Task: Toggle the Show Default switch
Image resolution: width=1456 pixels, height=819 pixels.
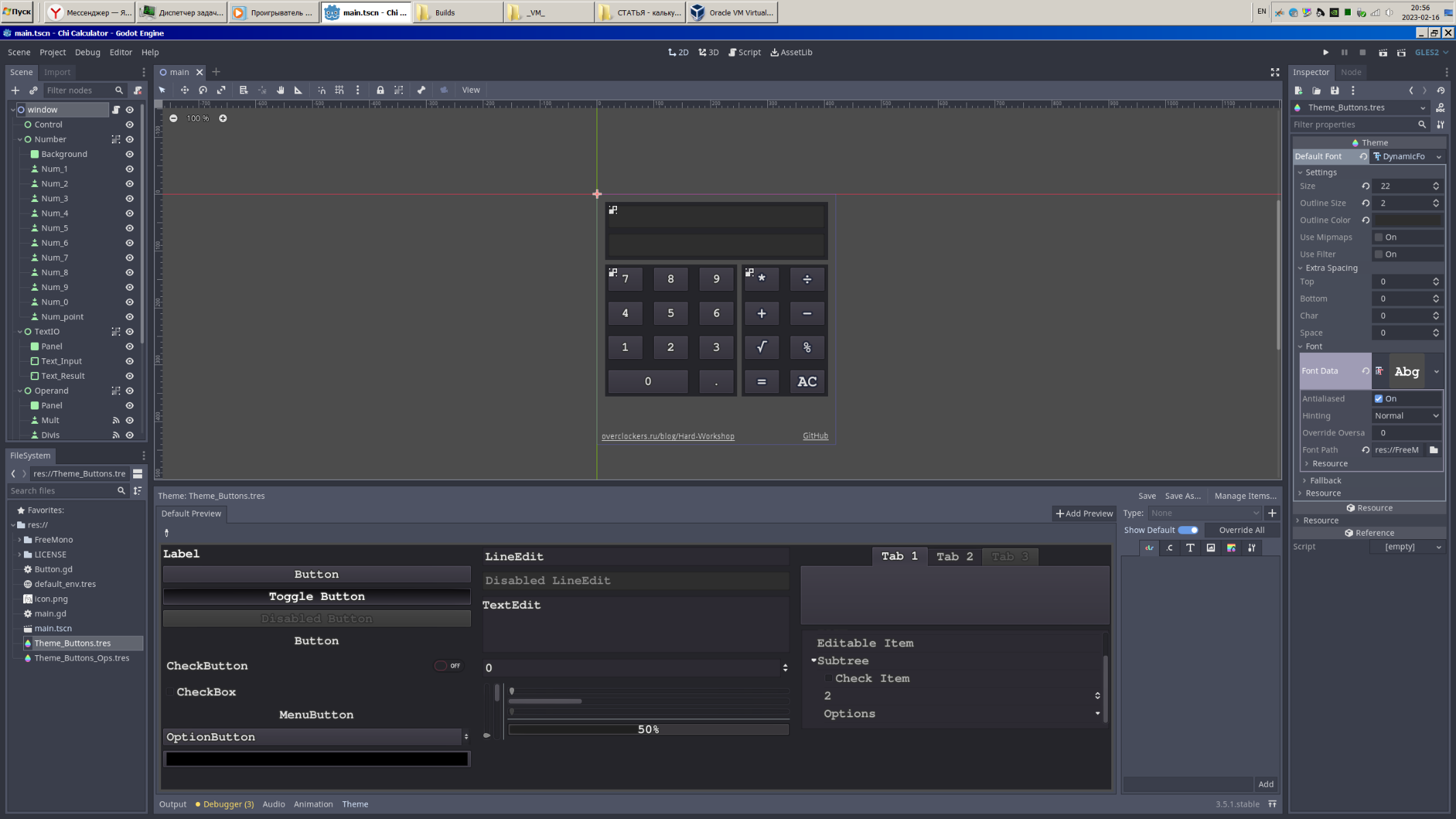Action: tap(1188, 530)
